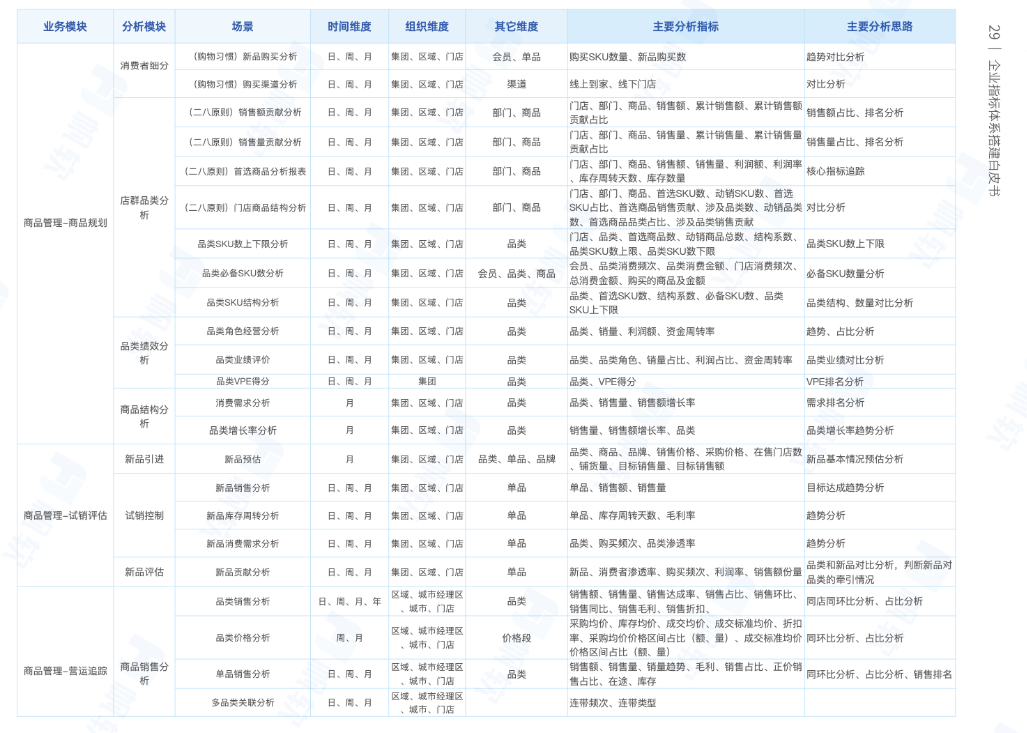
Task: Click the 主要分析指标 column header
Action: 685,27
